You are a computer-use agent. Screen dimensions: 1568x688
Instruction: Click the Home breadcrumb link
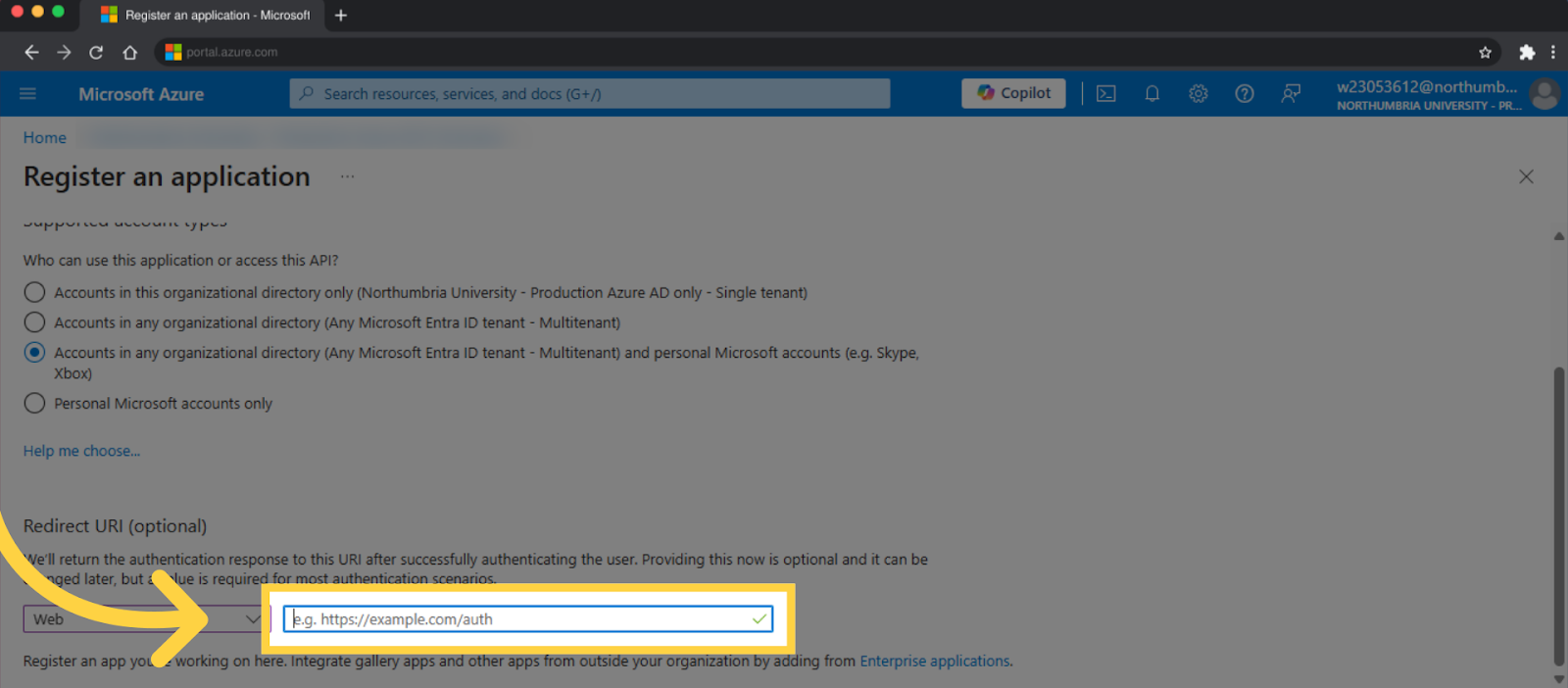click(x=45, y=137)
